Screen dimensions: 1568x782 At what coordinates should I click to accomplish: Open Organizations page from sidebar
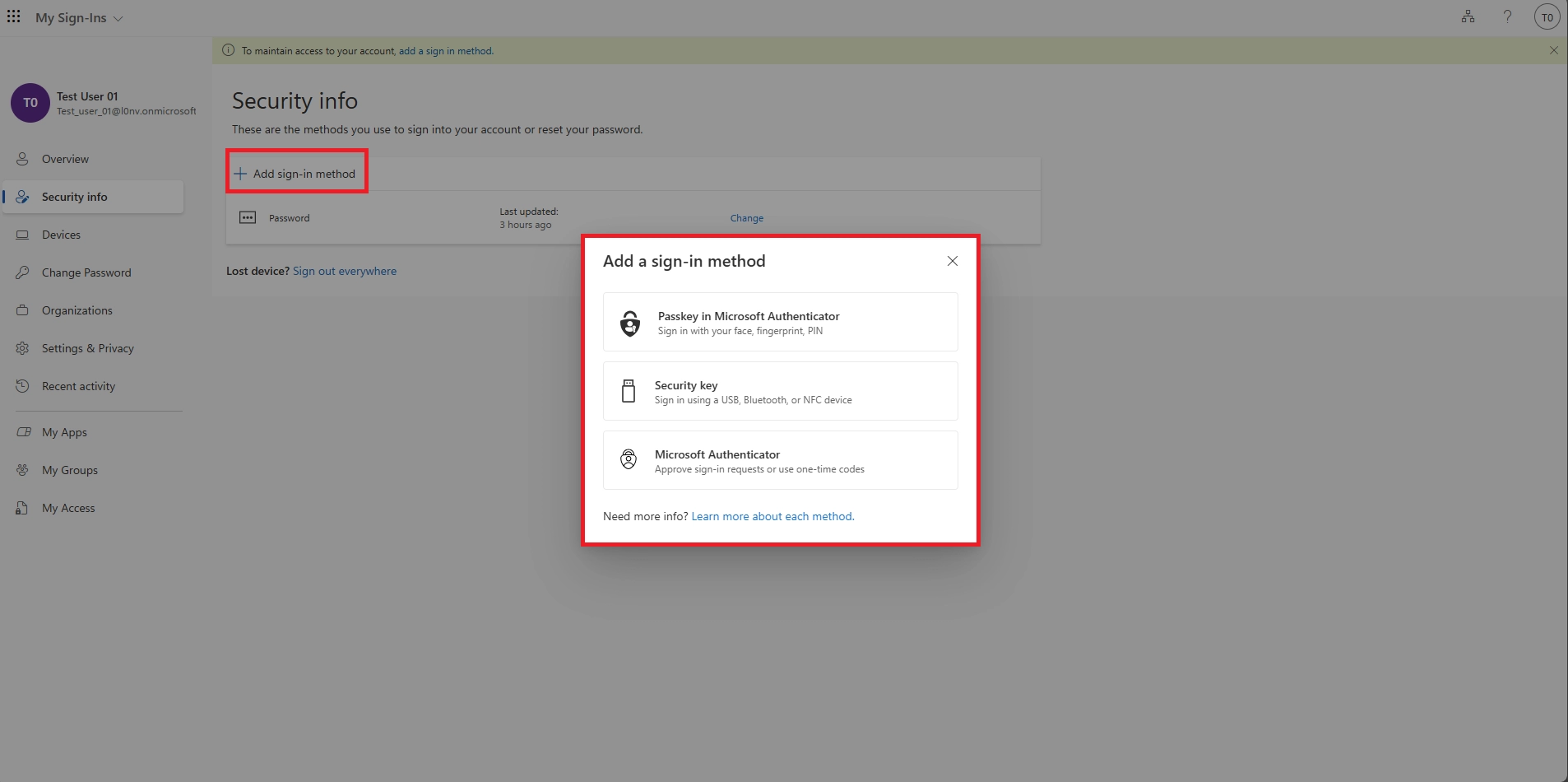77,310
